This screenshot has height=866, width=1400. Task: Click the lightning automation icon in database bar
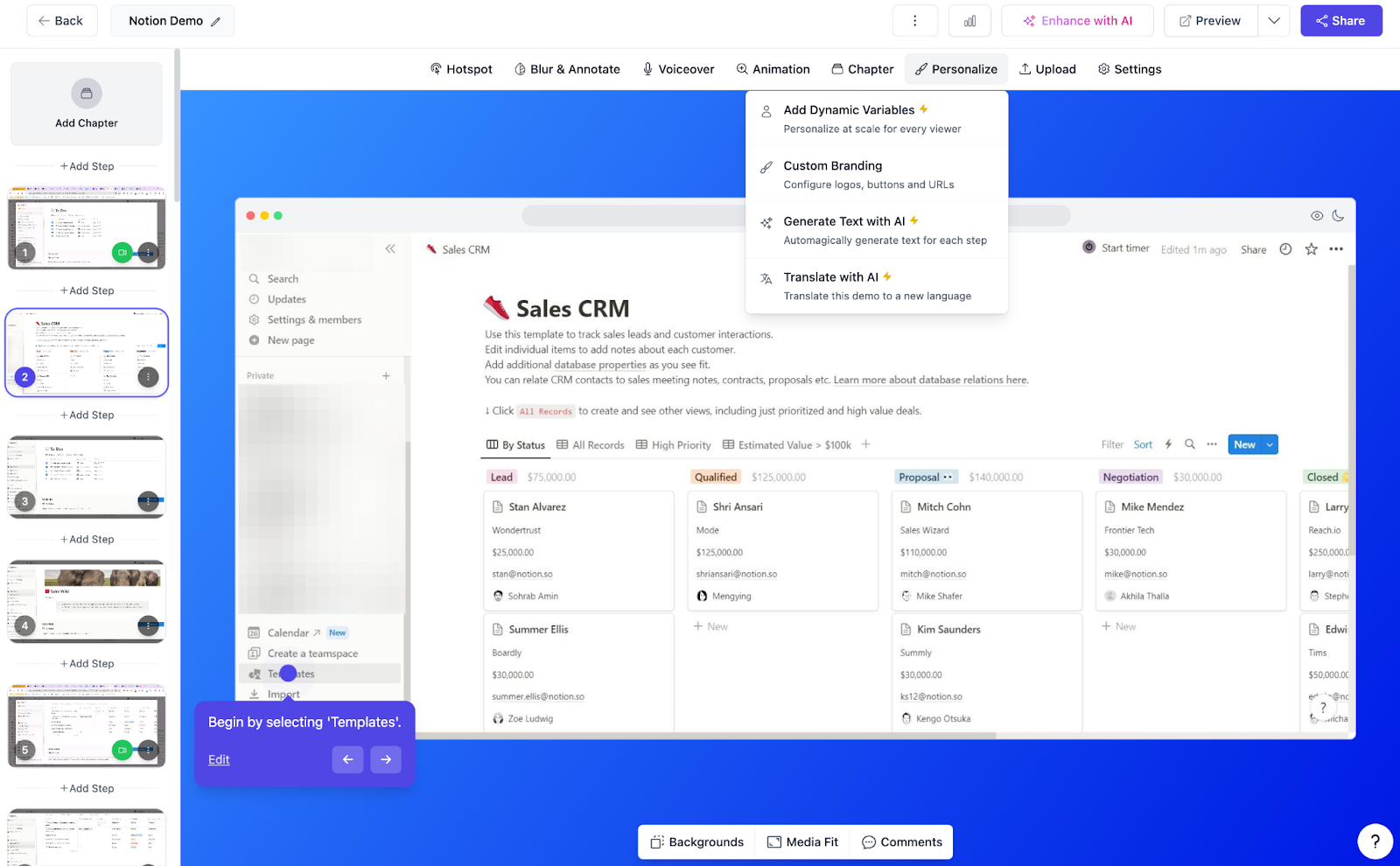(1168, 444)
